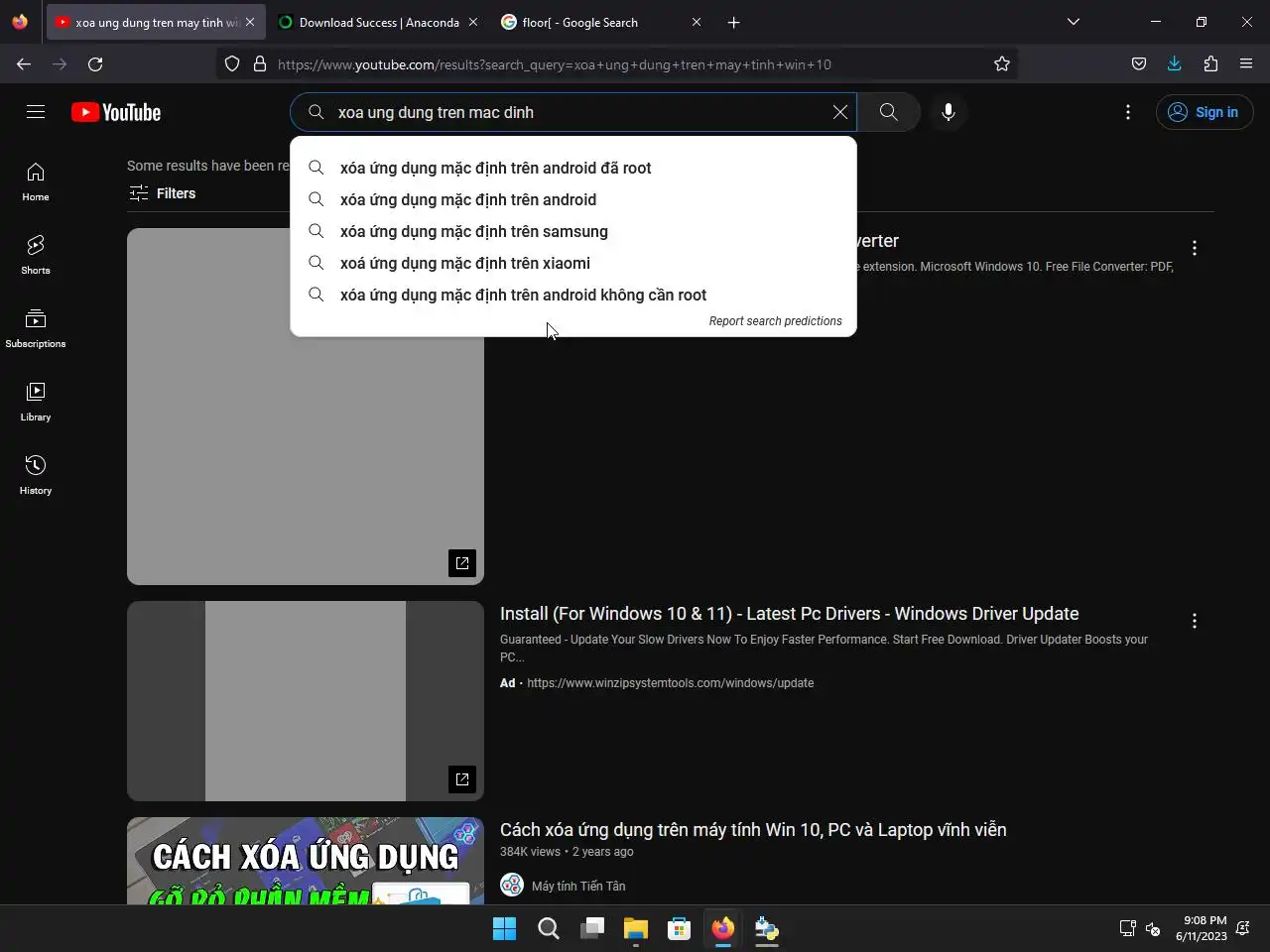Screen dimensions: 1270x952
Task: Open more options for Windows Driver Update ad
Action: (x=1195, y=621)
